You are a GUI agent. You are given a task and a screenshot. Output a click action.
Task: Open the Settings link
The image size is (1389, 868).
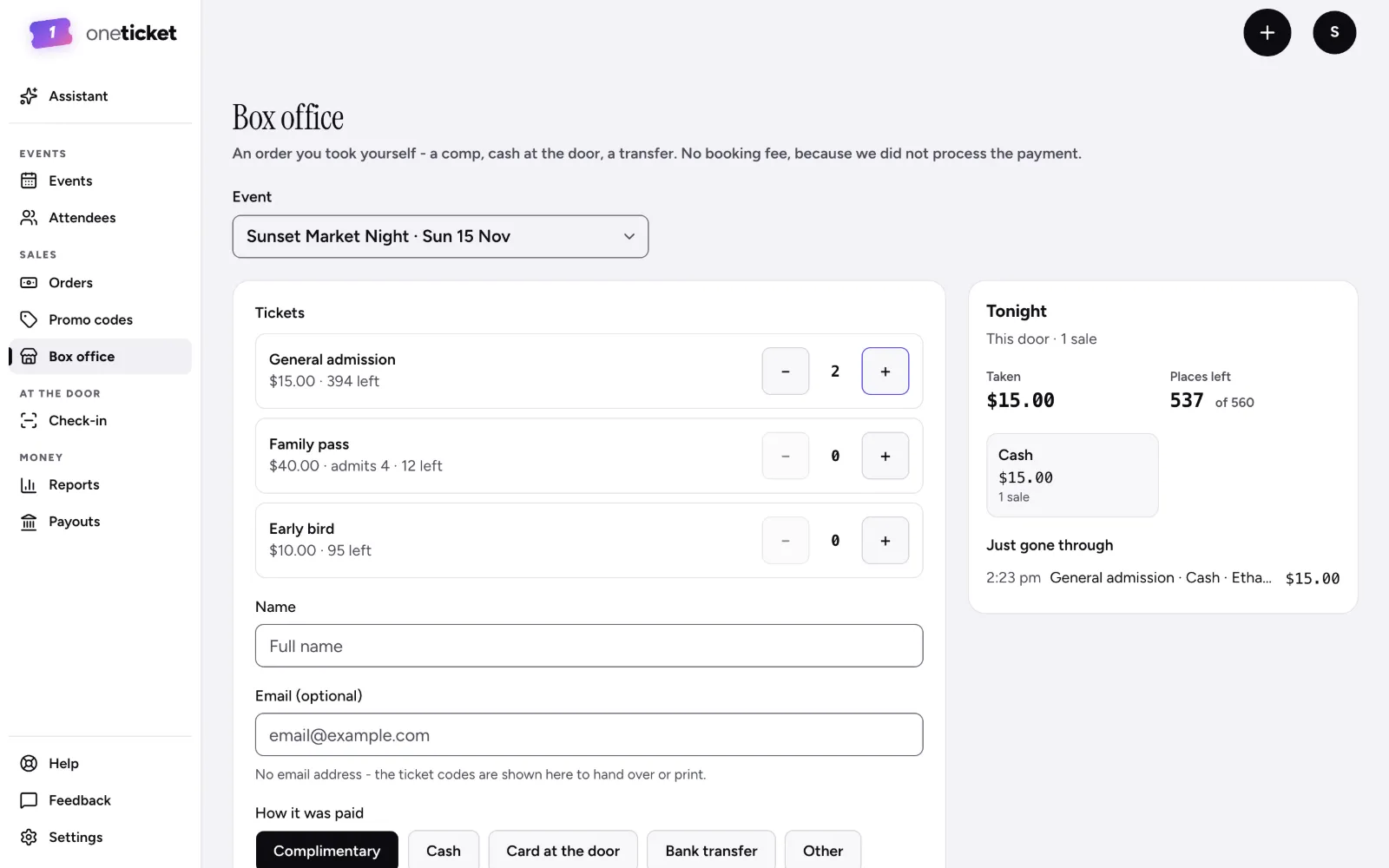point(100,838)
